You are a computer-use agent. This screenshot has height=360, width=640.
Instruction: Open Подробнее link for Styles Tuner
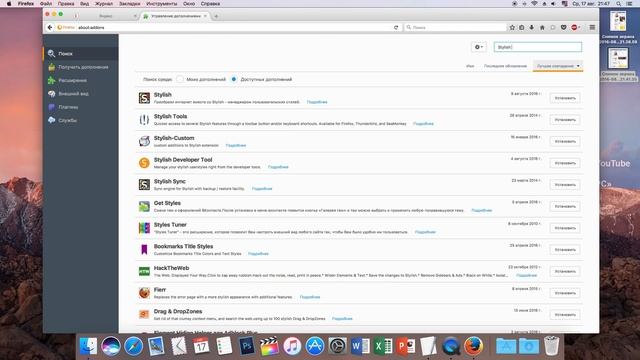[425, 232]
